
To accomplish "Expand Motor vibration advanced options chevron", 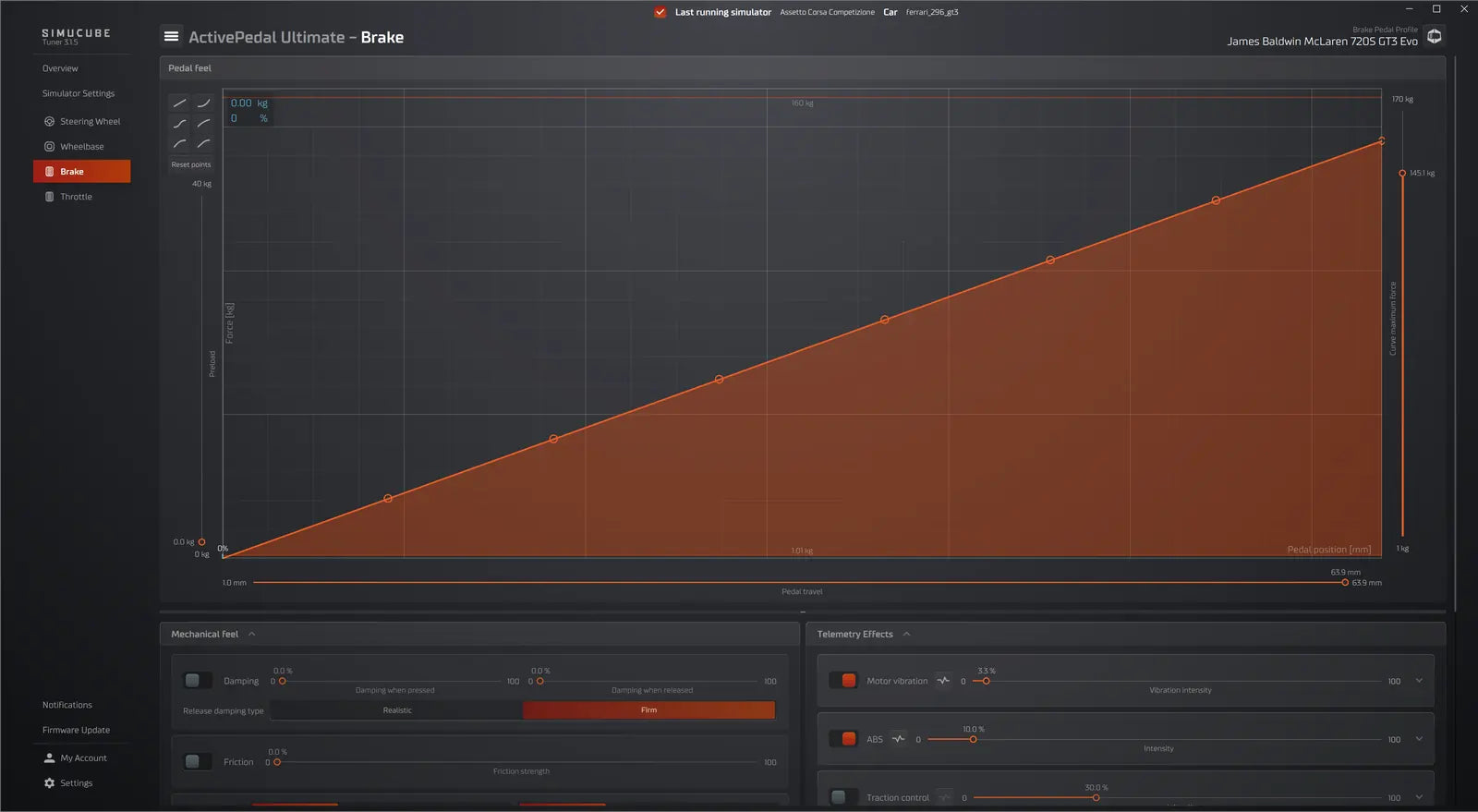I will pos(1419,681).
